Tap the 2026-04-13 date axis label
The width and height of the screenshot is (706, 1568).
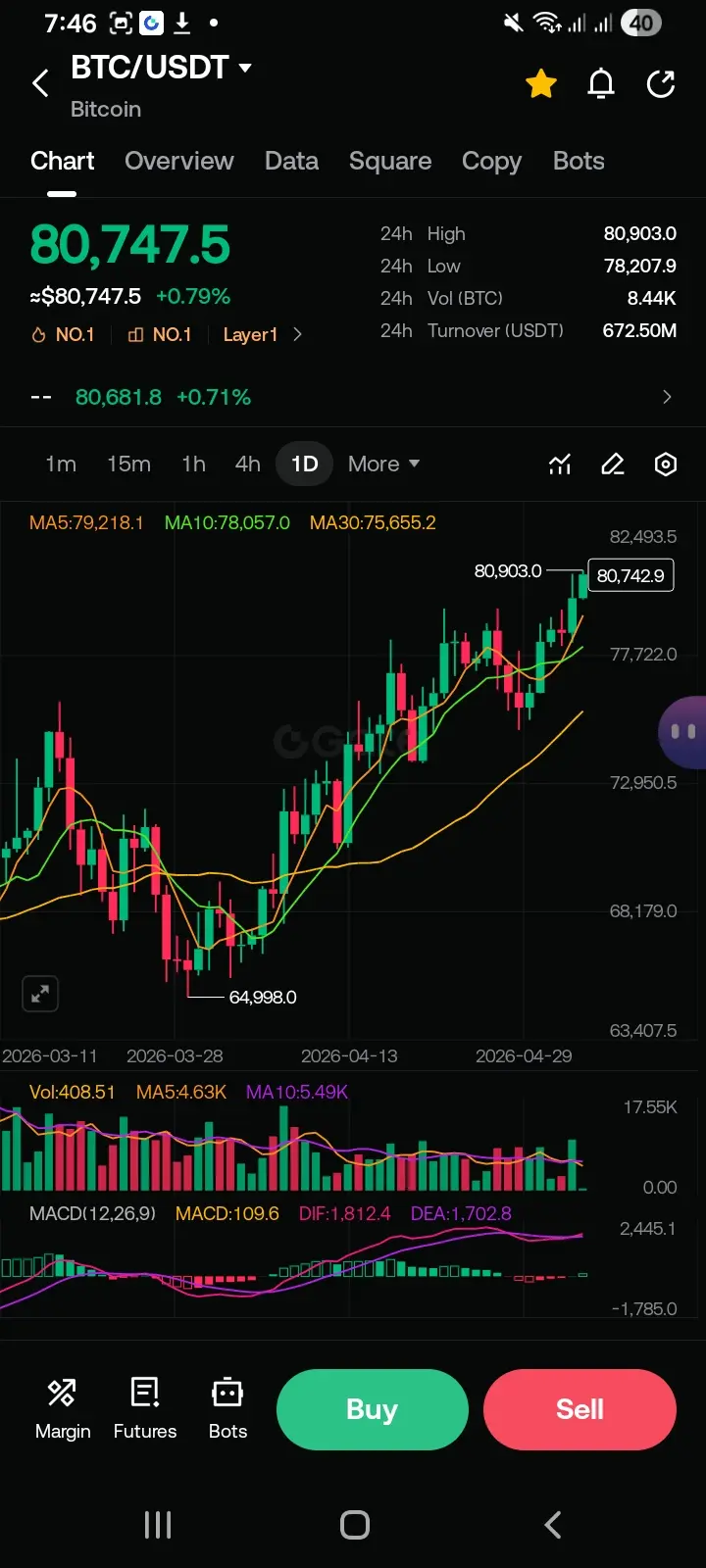[x=349, y=1055]
